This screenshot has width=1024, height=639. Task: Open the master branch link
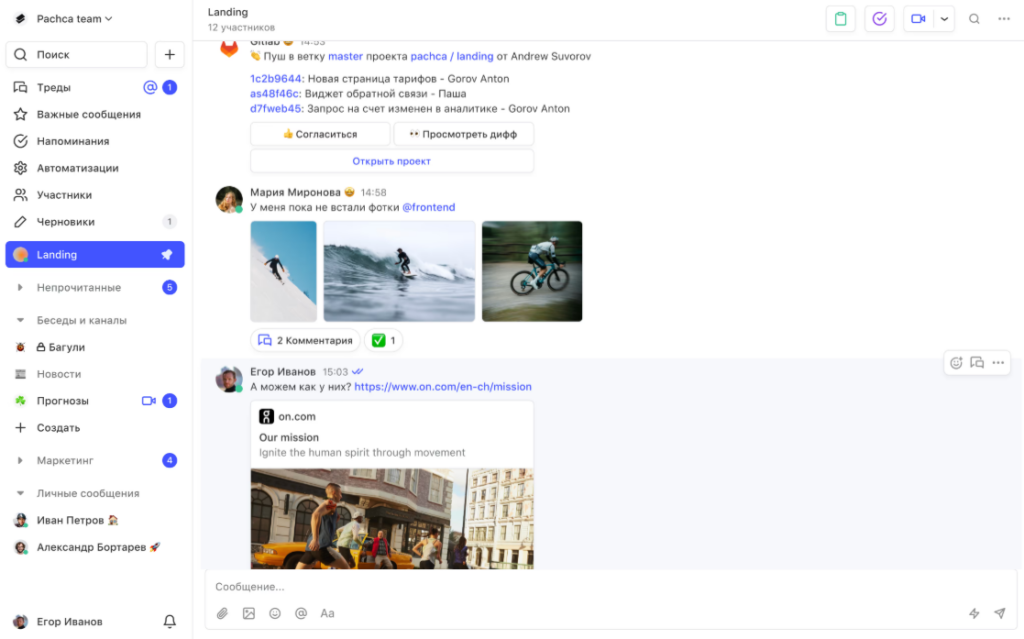coord(345,56)
